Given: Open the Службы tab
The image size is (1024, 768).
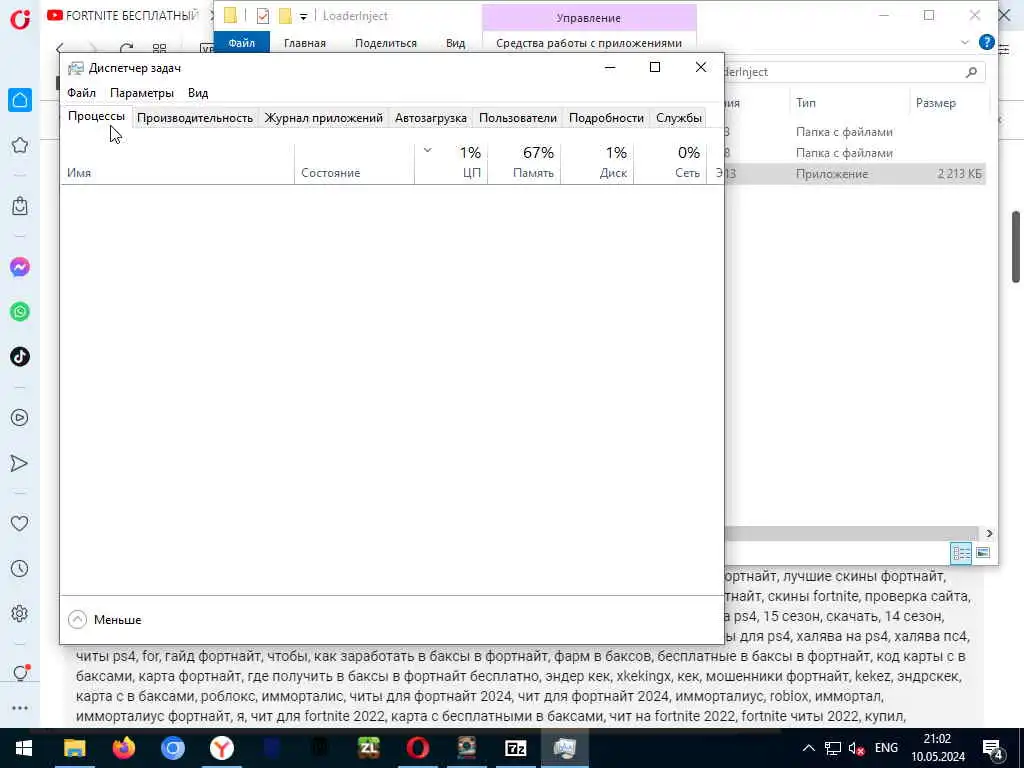Looking at the screenshot, I should click(679, 118).
